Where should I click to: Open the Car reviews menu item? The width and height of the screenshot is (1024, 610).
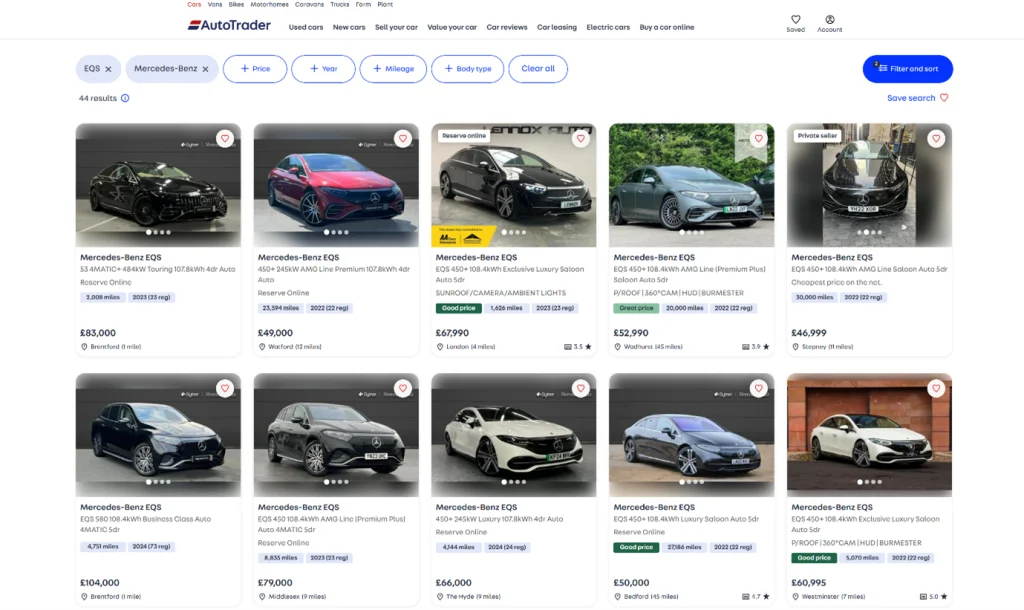click(x=507, y=27)
